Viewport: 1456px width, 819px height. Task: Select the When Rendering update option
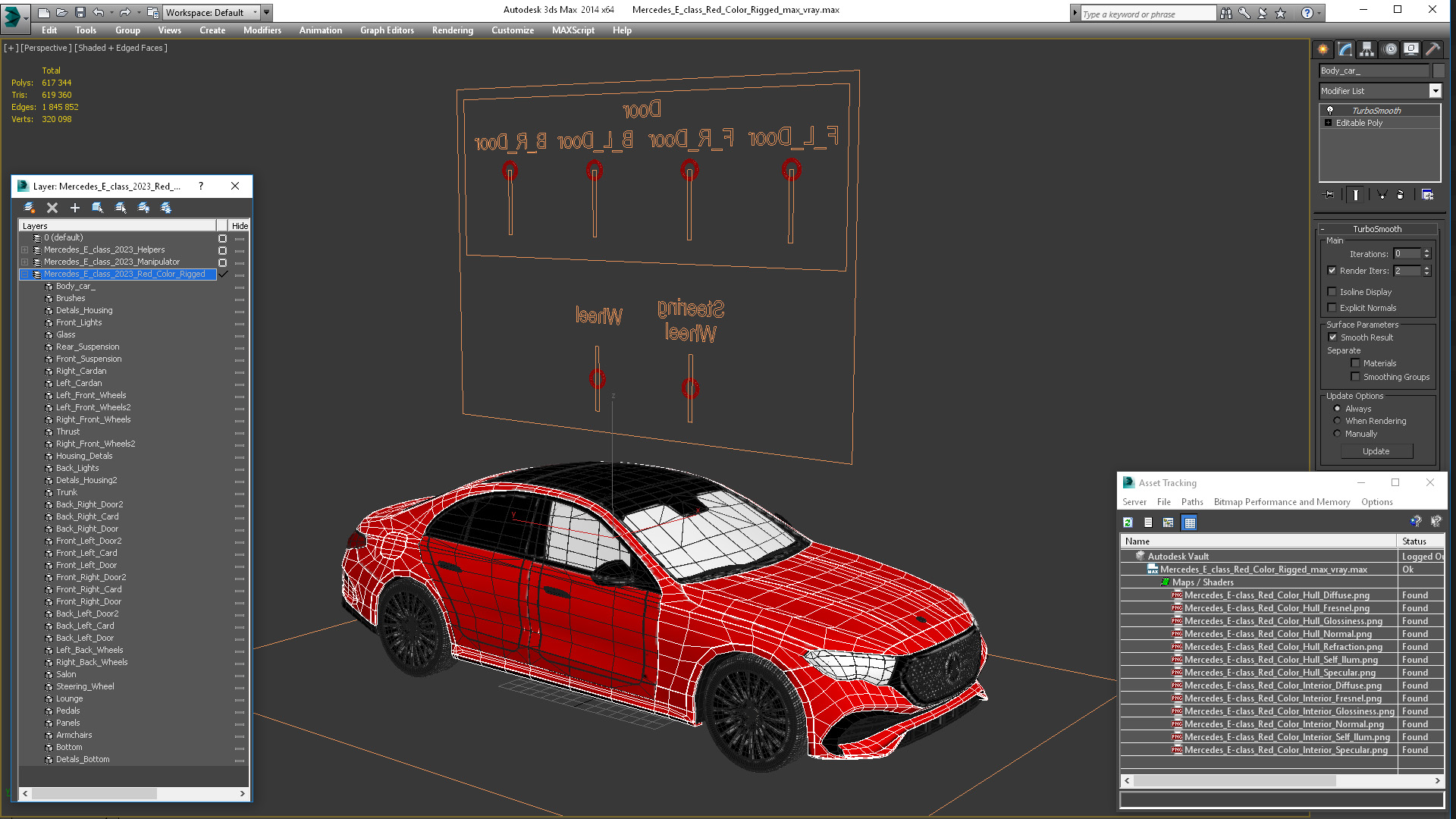1337,421
